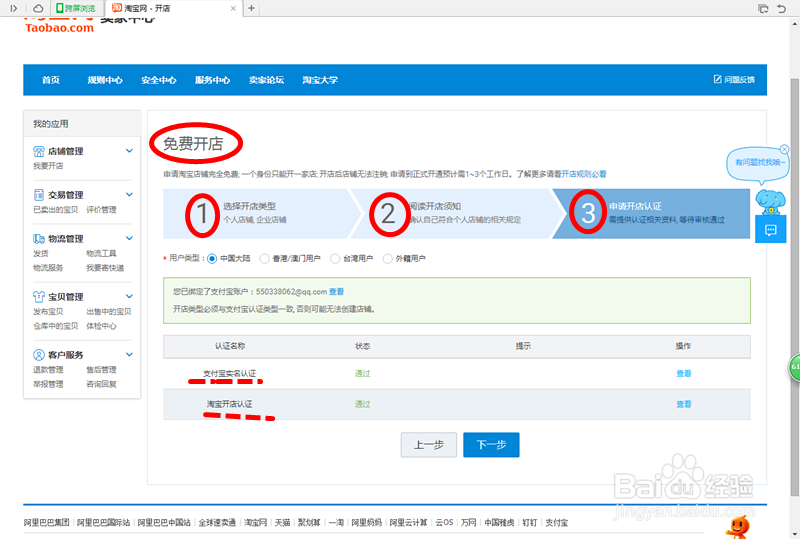Click 查看 next to the Alipay account
Viewport: 800px width, 539px height.
336,291
